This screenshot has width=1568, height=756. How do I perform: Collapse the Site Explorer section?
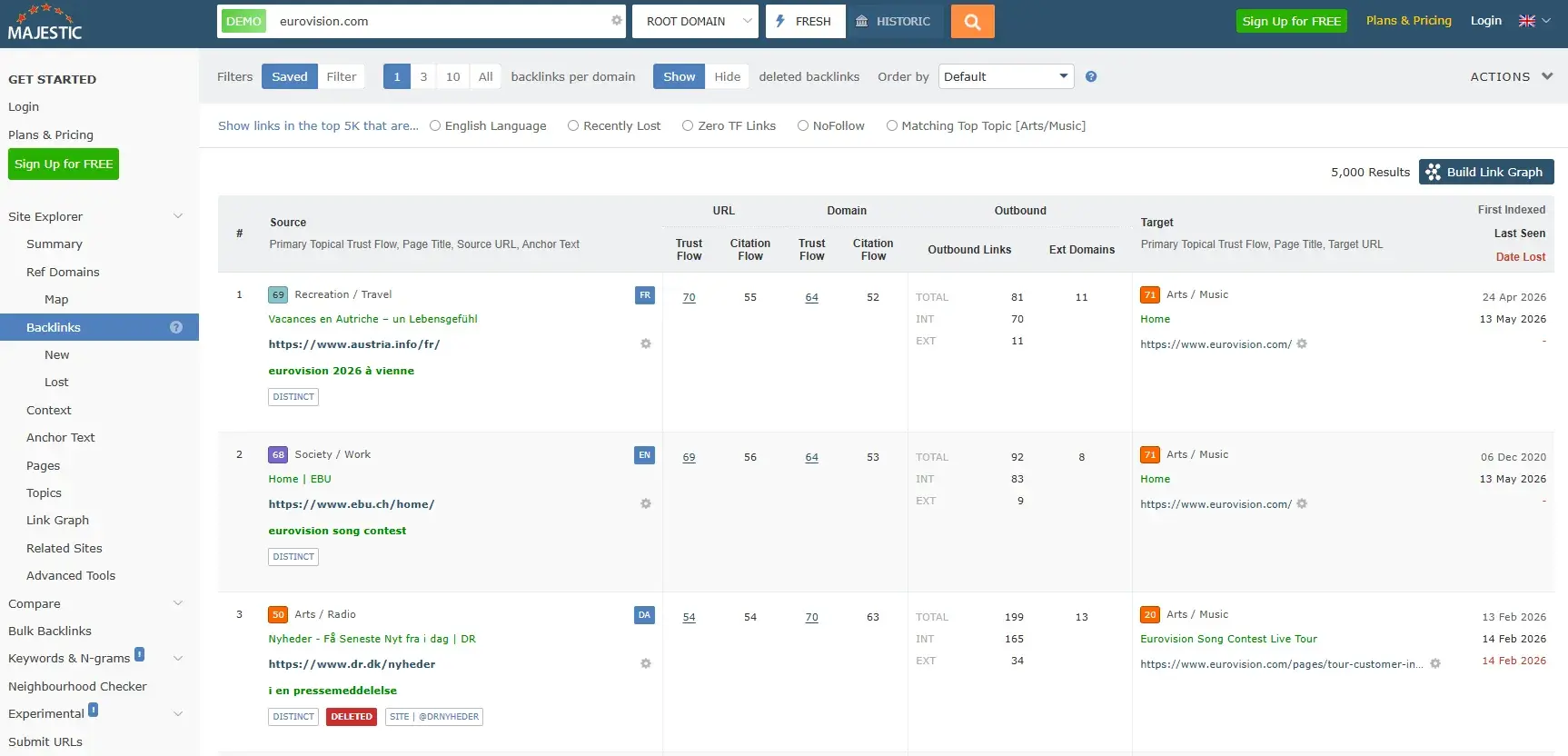[178, 216]
